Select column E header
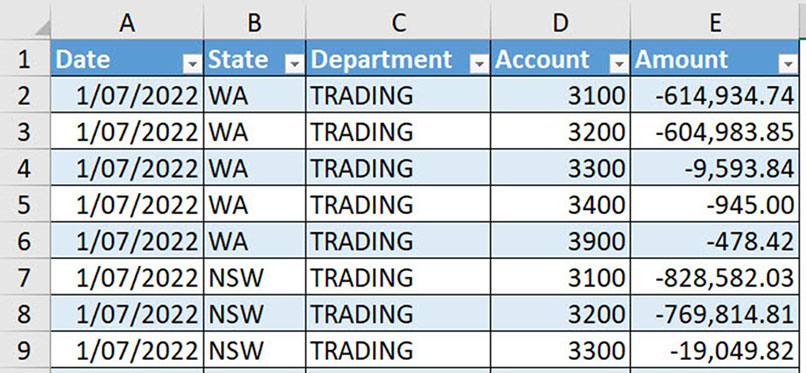This screenshot has height=373, width=806. [715, 23]
